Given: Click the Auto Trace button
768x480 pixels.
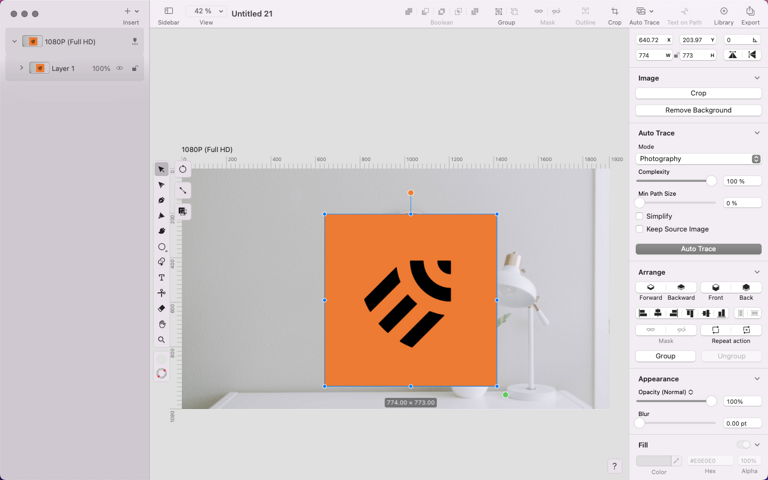Looking at the screenshot, I should 698,249.
